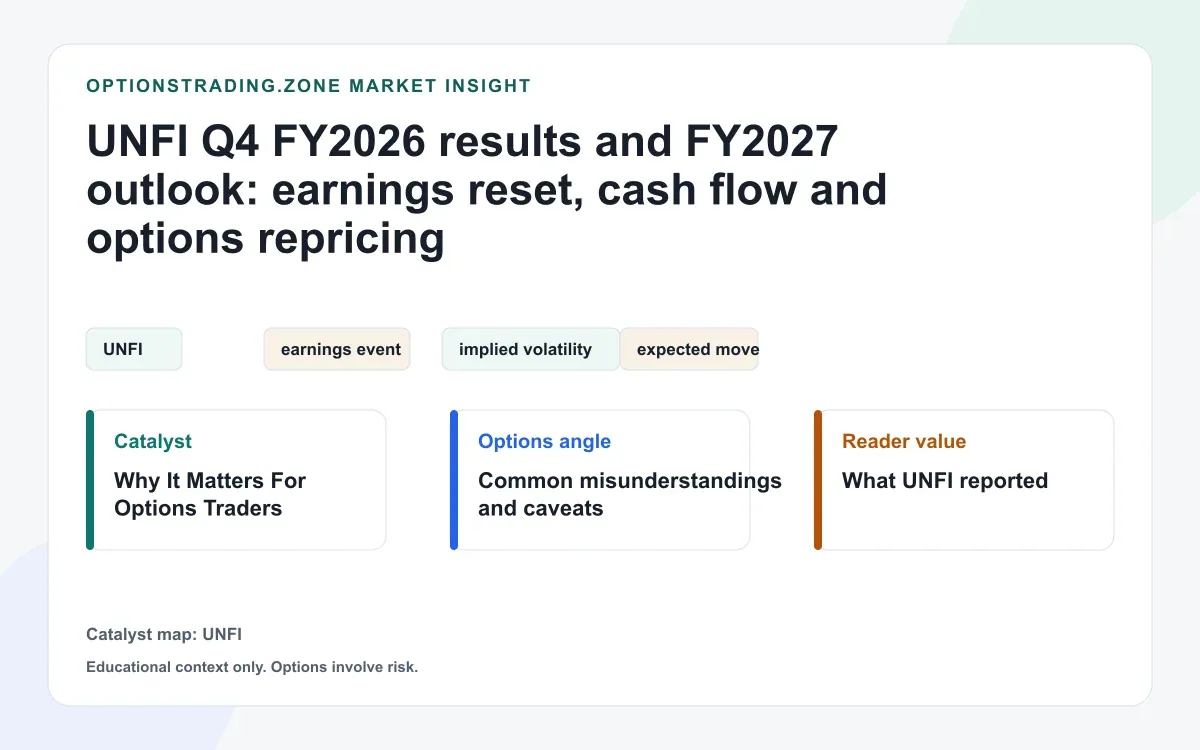Select the implied volatility tag
Viewport: 1200px width, 750px height.
click(530, 349)
